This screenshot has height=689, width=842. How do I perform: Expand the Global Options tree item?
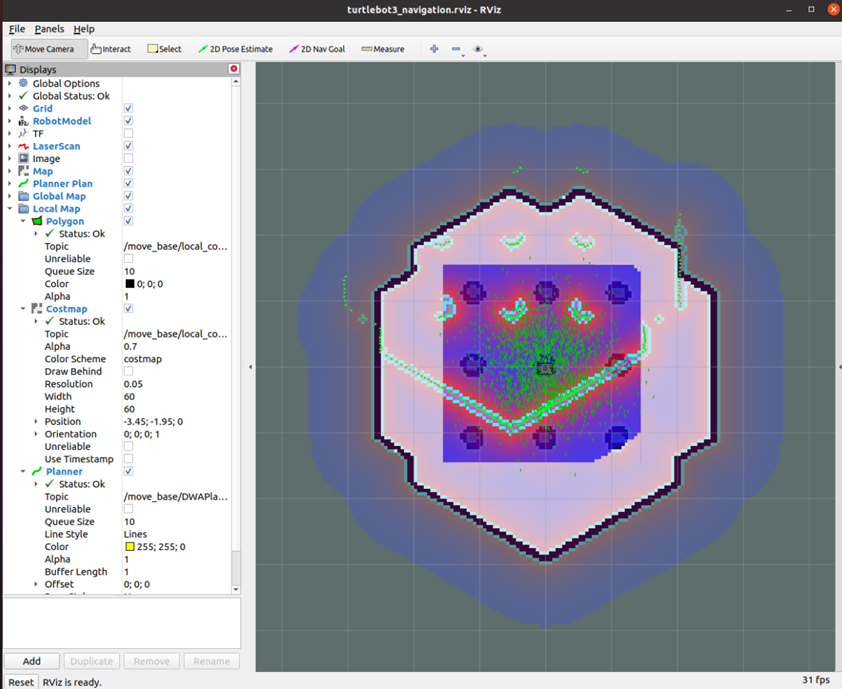(10, 83)
